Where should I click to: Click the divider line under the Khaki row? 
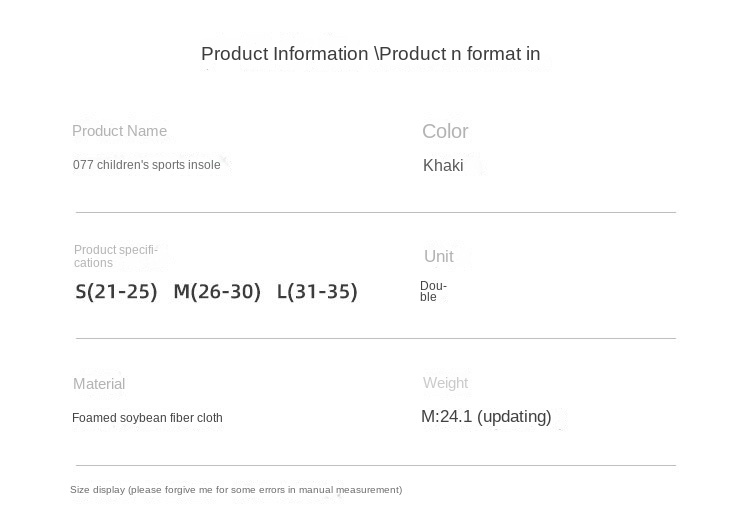point(375,212)
